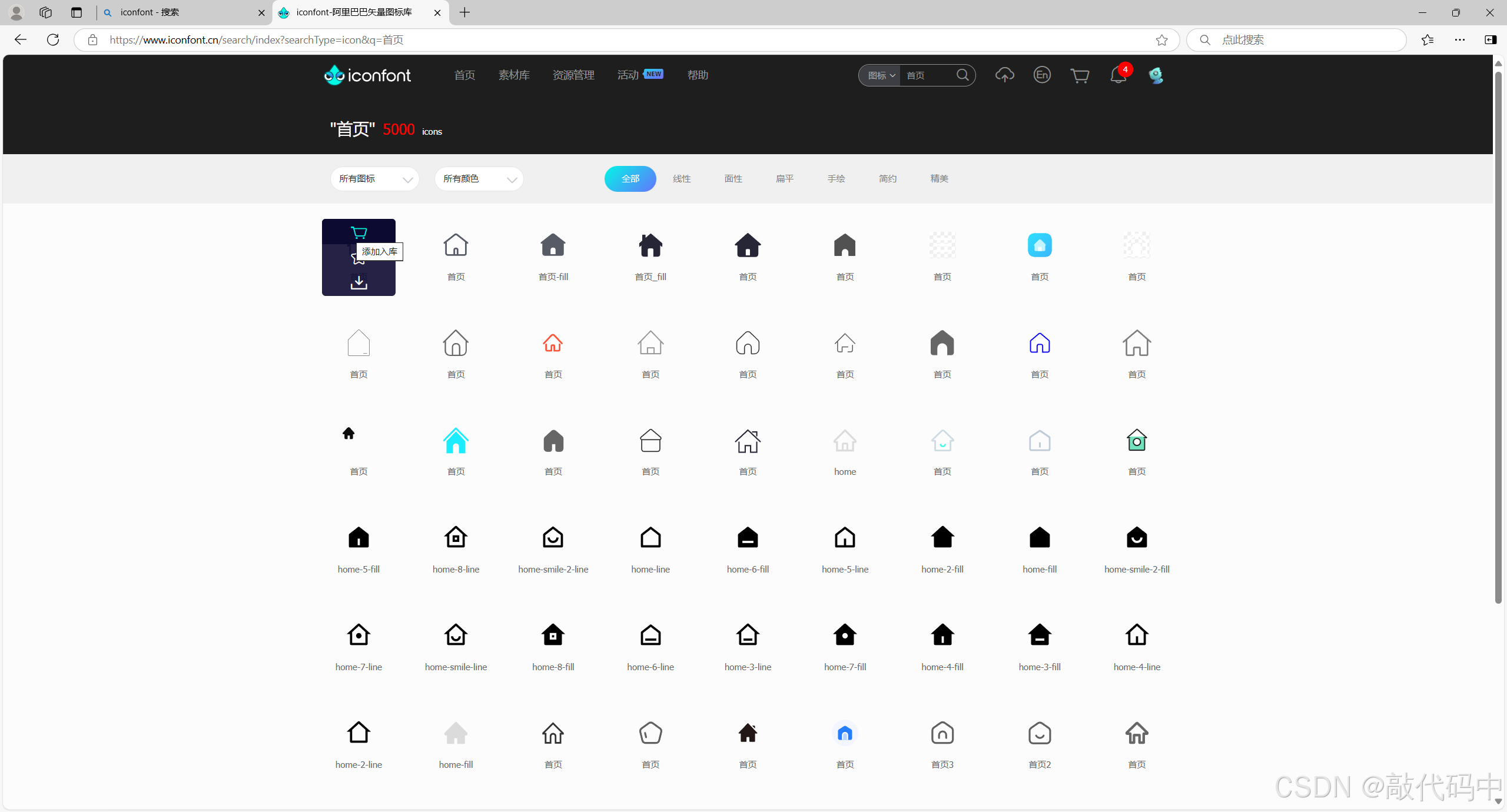Switch language with the En icon
The width and height of the screenshot is (1507, 812).
(x=1042, y=75)
